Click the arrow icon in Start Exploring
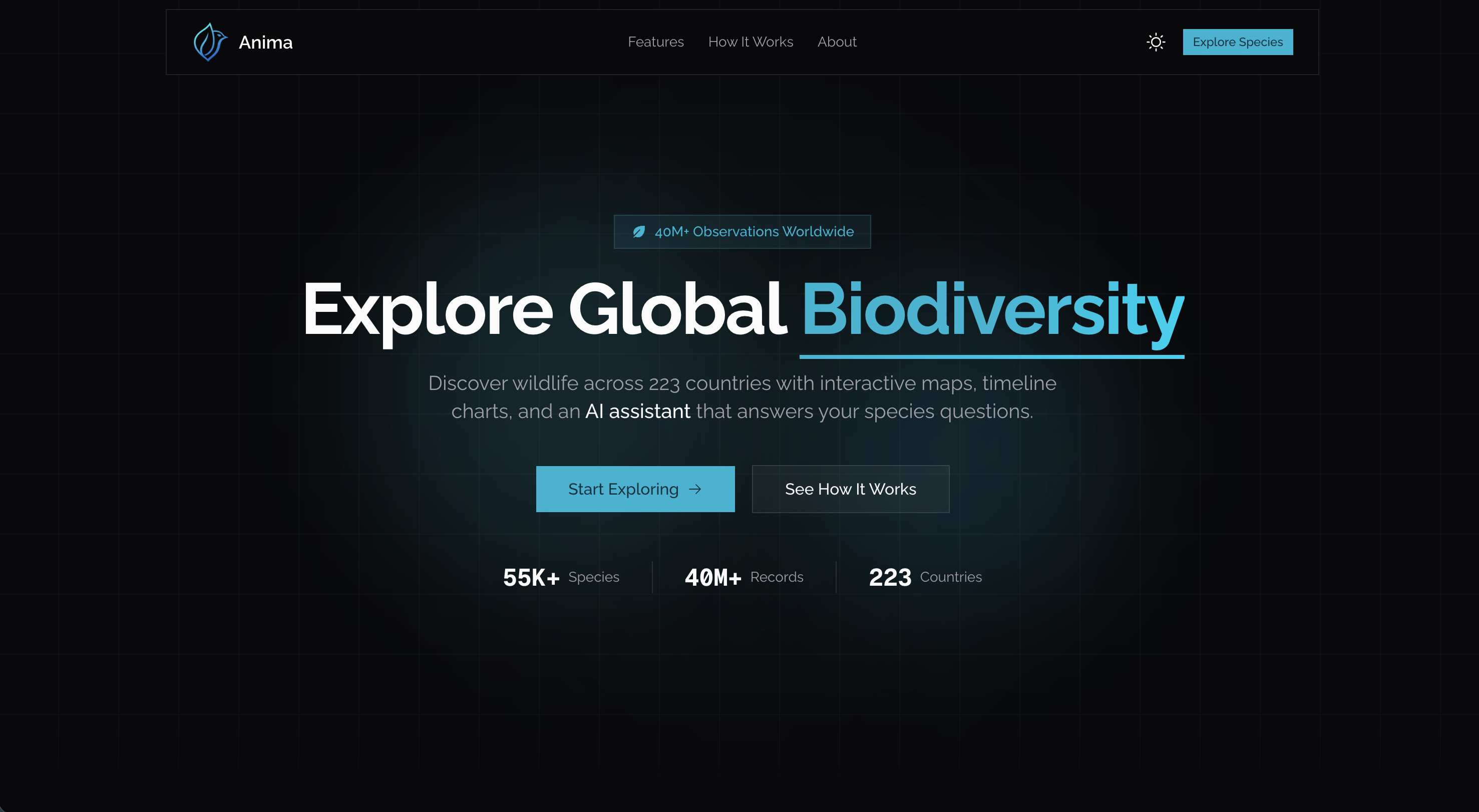 click(695, 489)
